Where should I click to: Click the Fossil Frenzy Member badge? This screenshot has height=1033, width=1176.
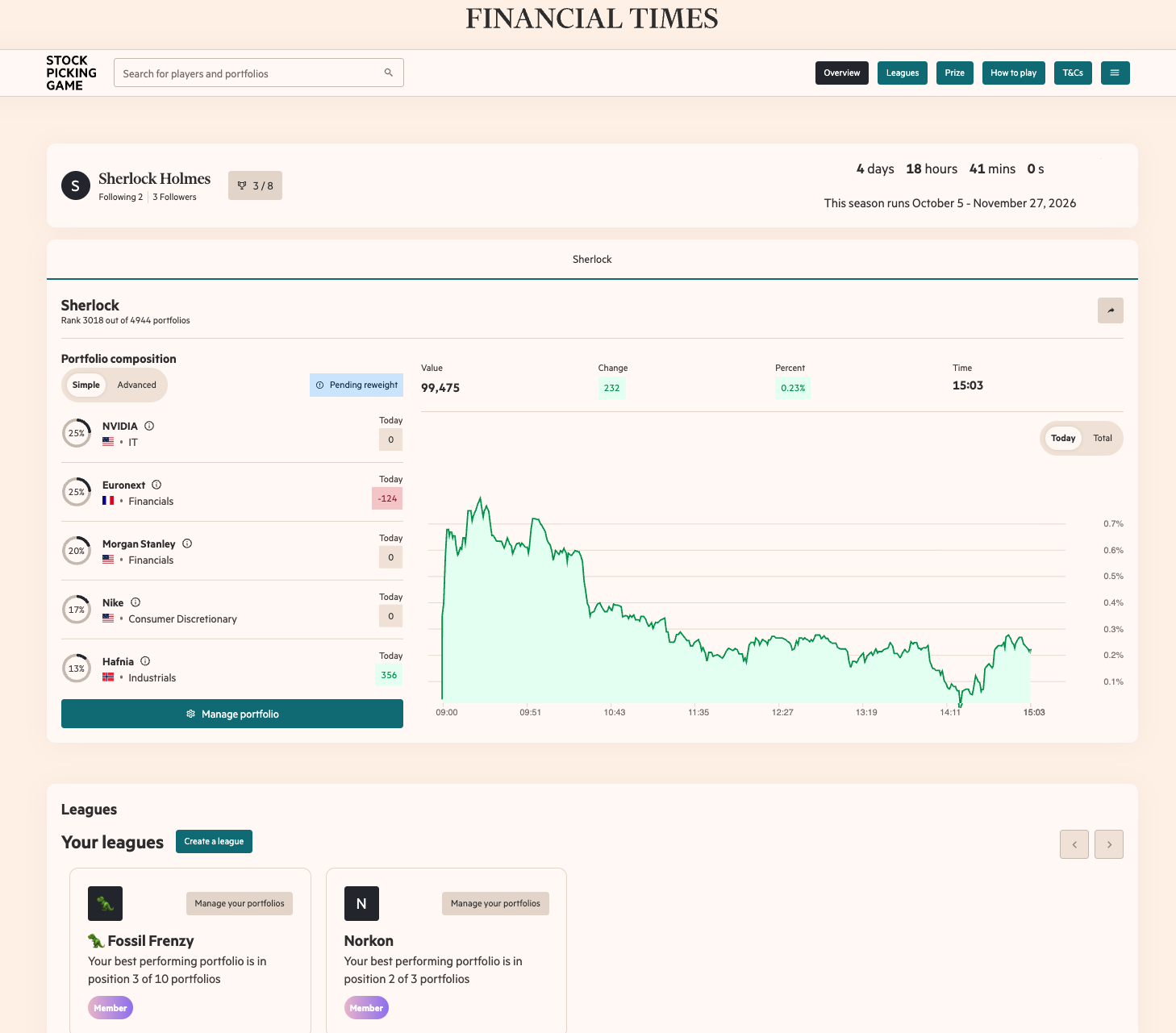click(x=111, y=1008)
